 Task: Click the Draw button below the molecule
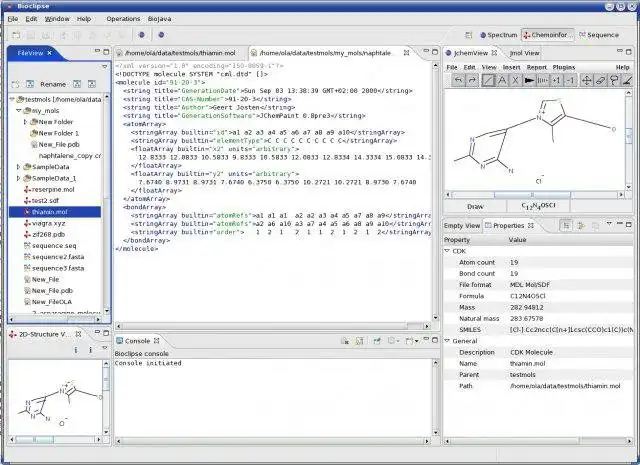[475, 207]
